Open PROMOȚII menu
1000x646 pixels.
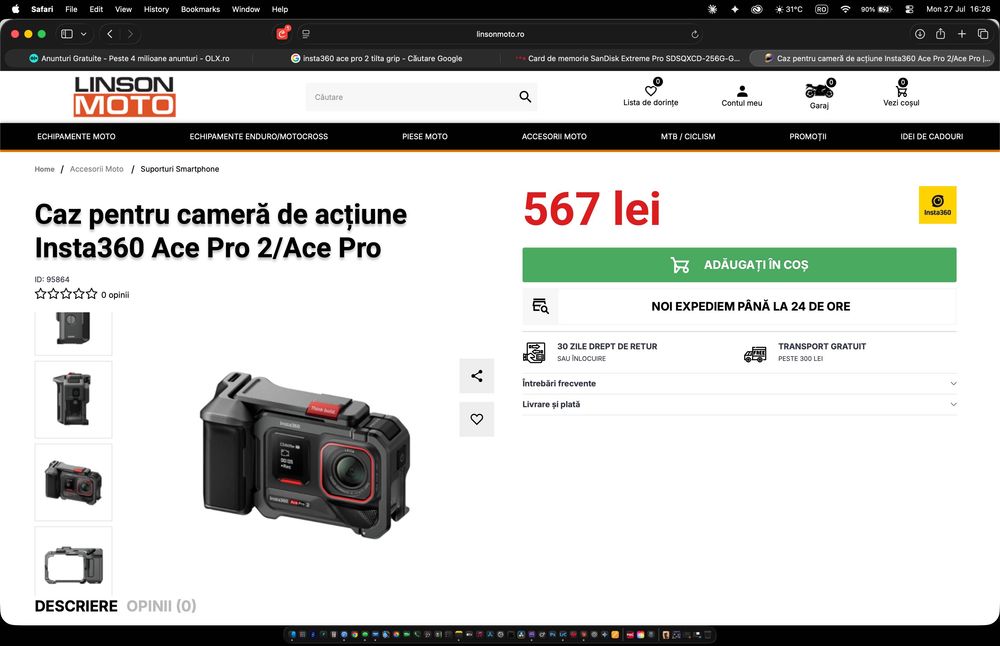point(807,136)
